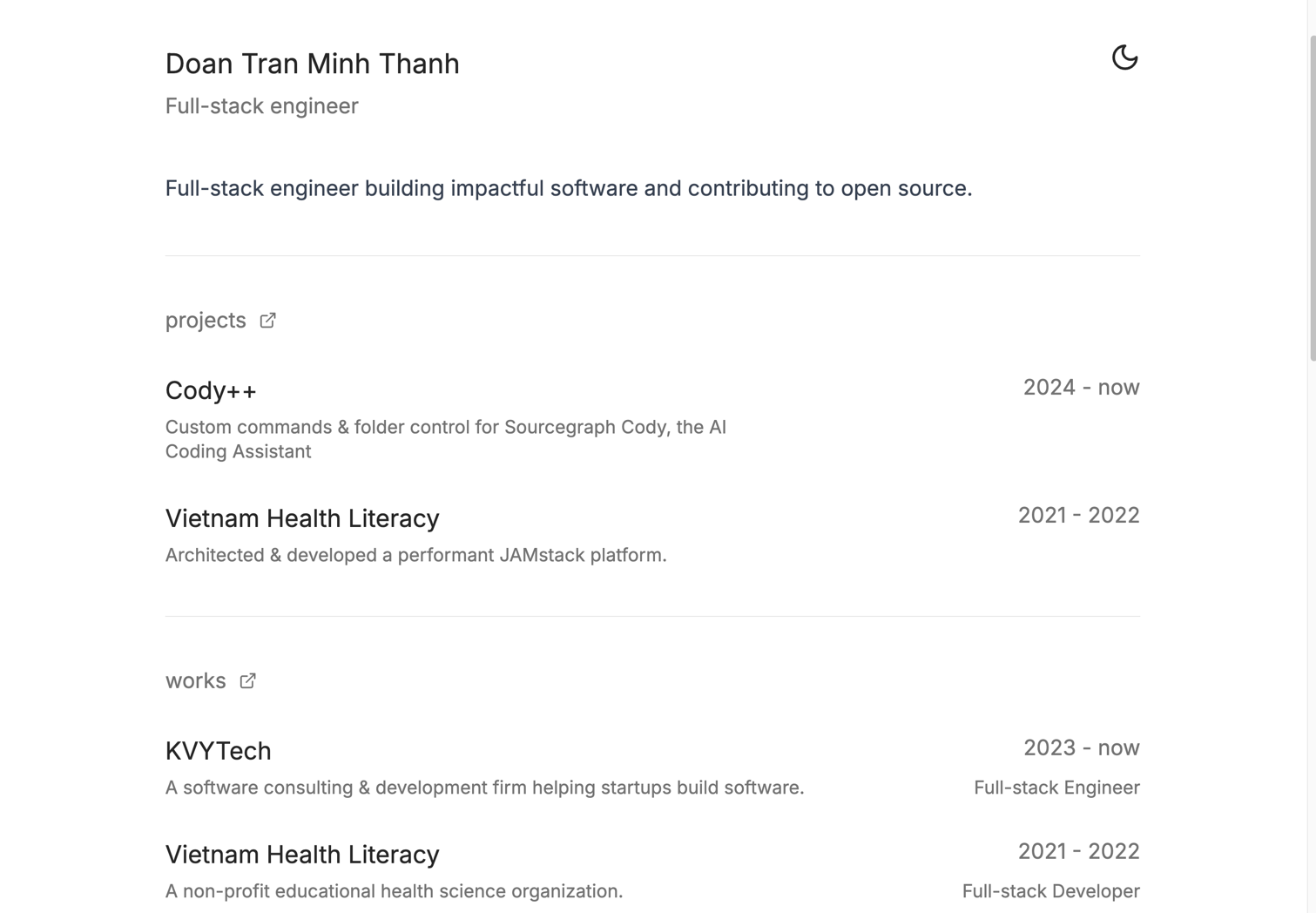Click the name Doan Tran Minh Thanh
Image resolution: width=1316 pixels, height=913 pixels.
coord(312,64)
